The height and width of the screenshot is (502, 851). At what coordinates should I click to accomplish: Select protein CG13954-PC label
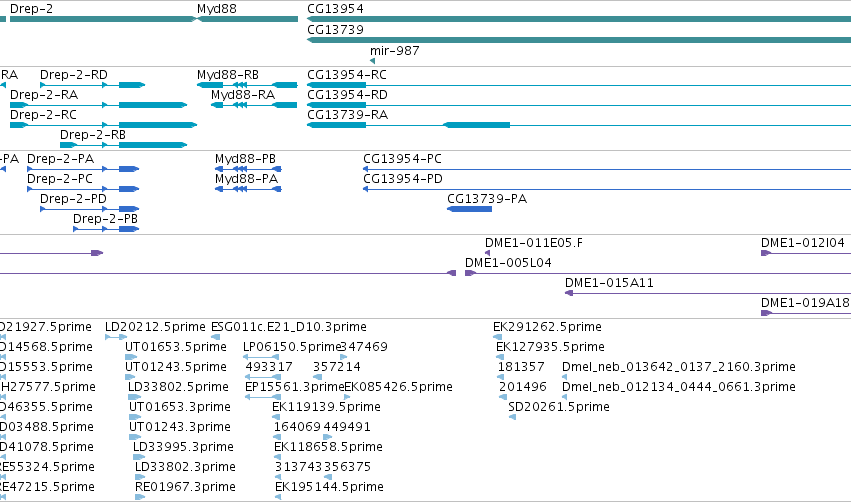pos(402,158)
